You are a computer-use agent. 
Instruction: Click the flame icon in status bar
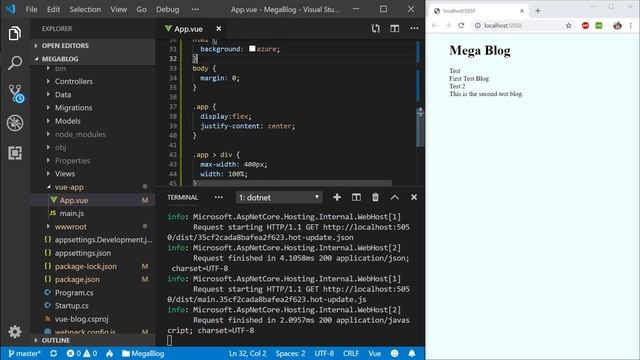(x=109, y=353)
